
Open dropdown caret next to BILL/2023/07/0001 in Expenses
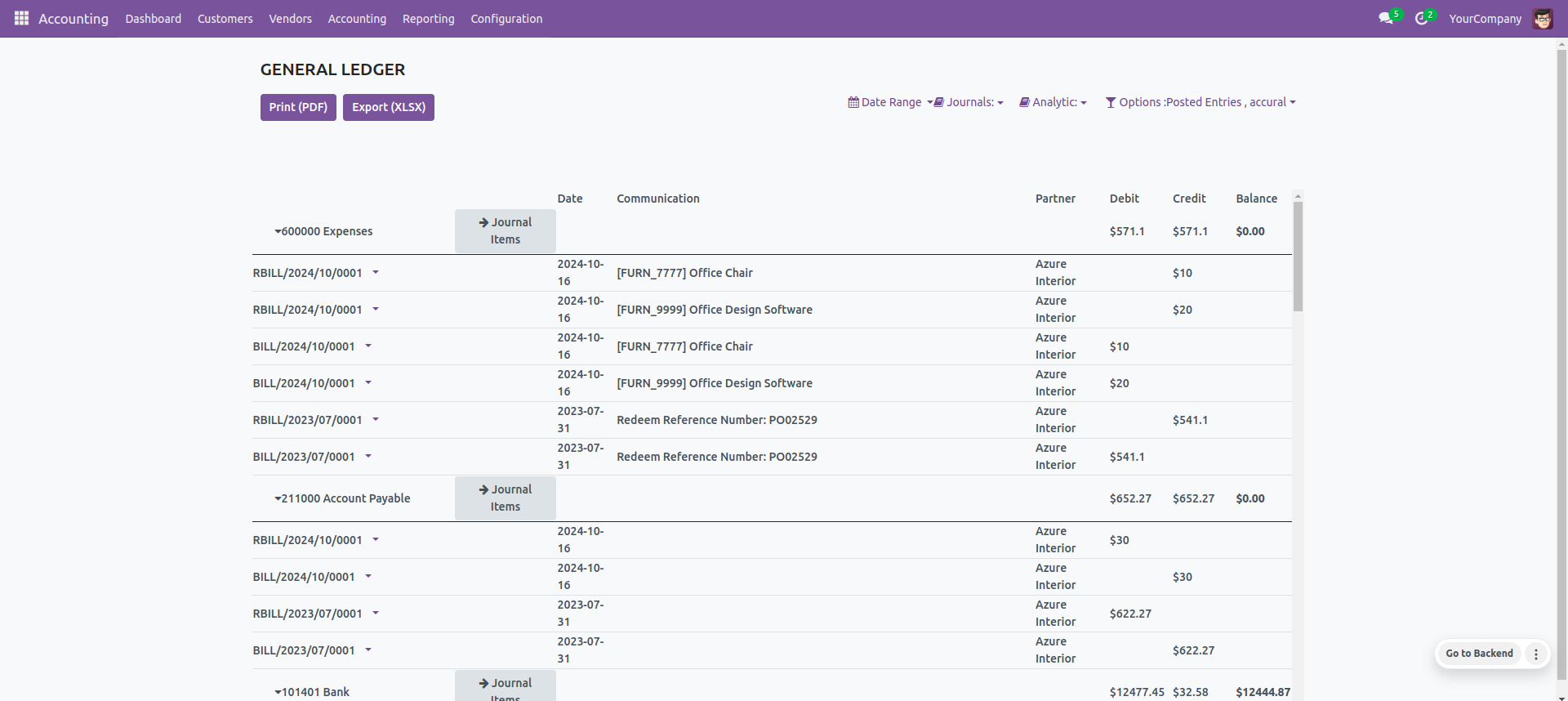point(368,456)
